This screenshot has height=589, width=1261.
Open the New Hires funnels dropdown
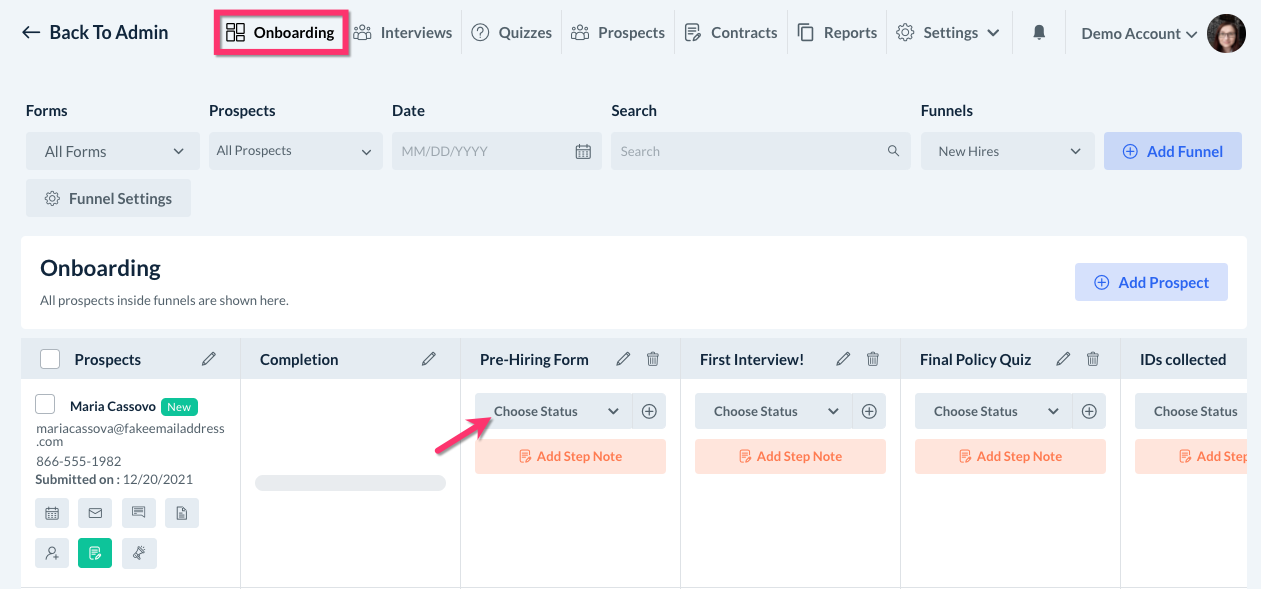(x=1008, y=152)
